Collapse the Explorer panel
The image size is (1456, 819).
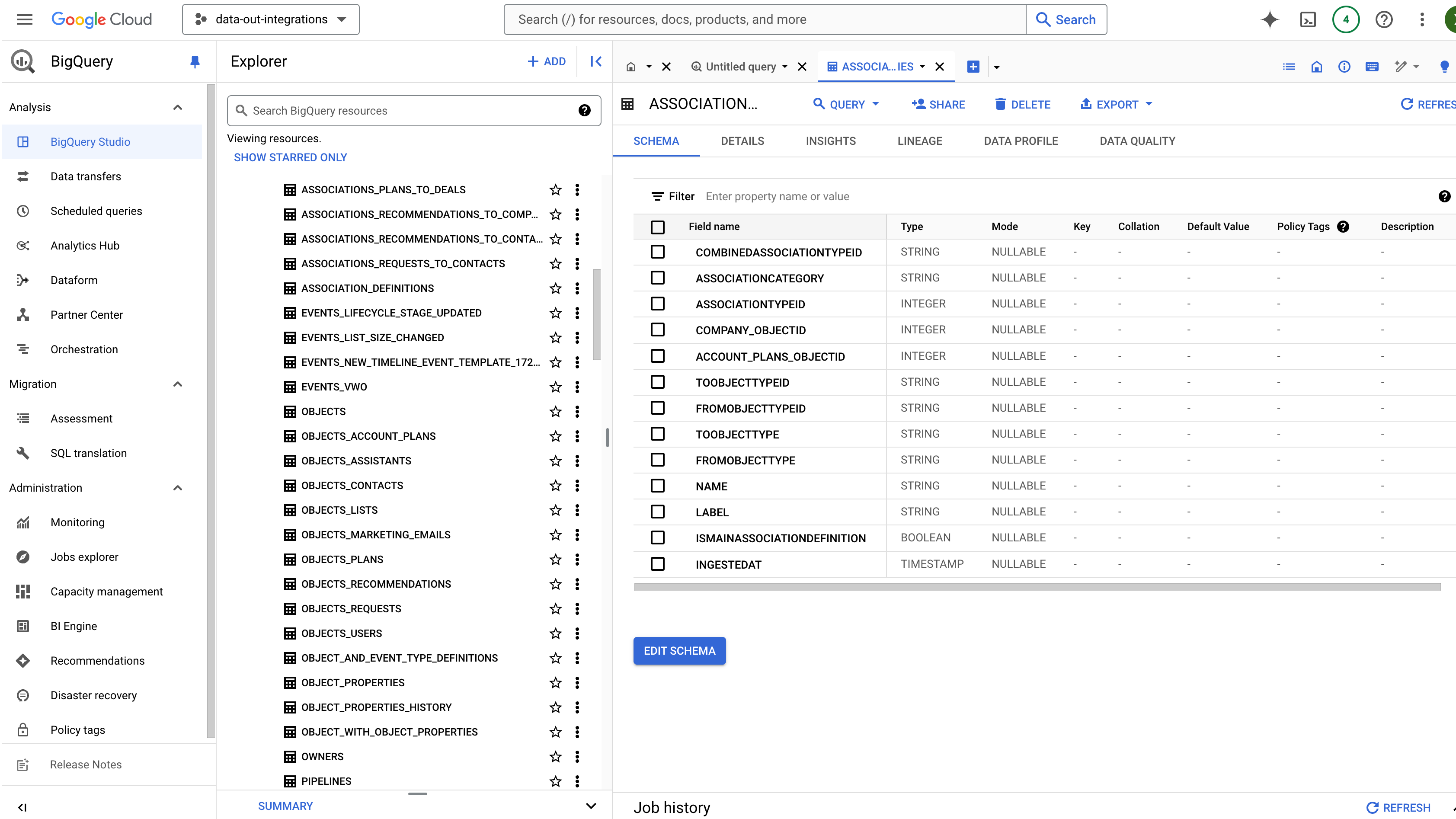click(x=596, y=61)
